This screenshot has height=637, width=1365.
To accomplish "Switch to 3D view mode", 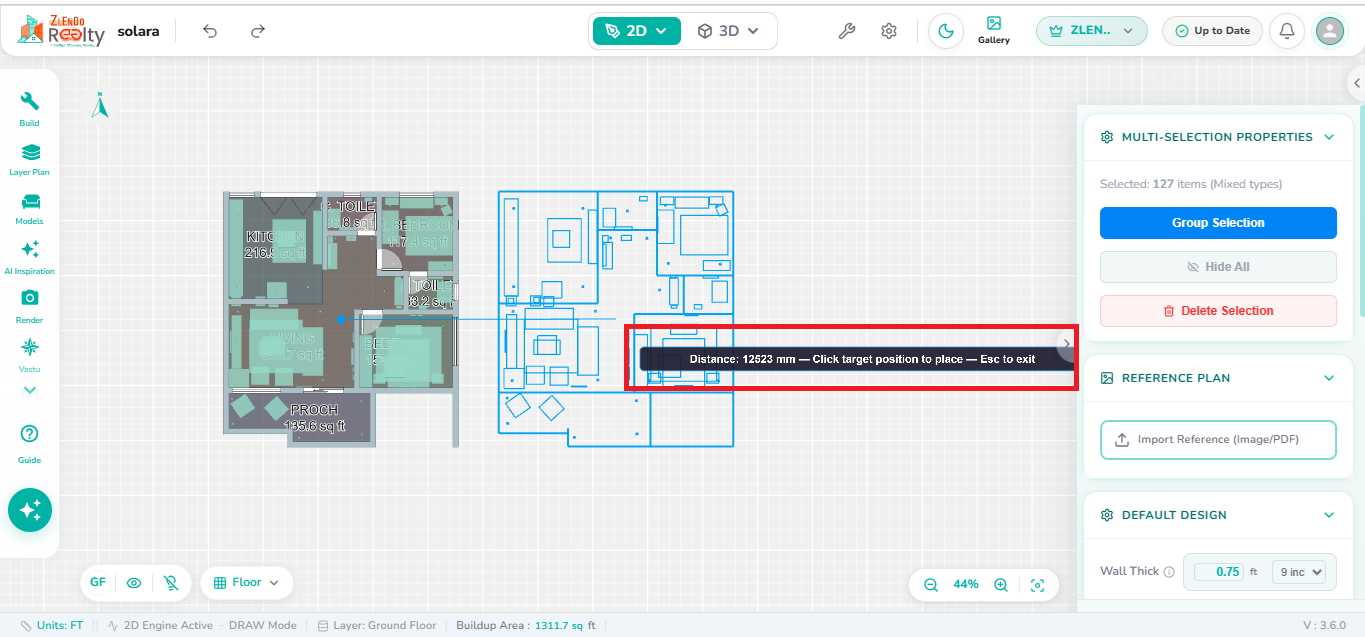I will pyautogui.click(x=728, y=31).
